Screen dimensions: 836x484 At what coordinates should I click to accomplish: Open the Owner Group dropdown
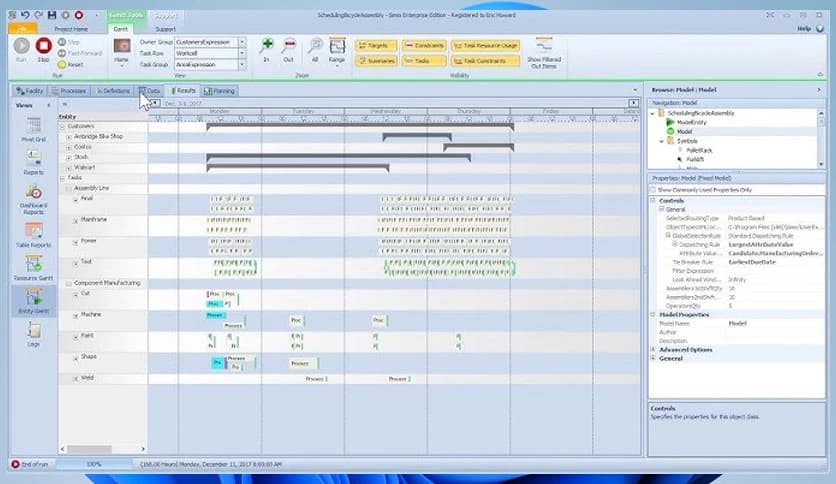pos(242,42)
